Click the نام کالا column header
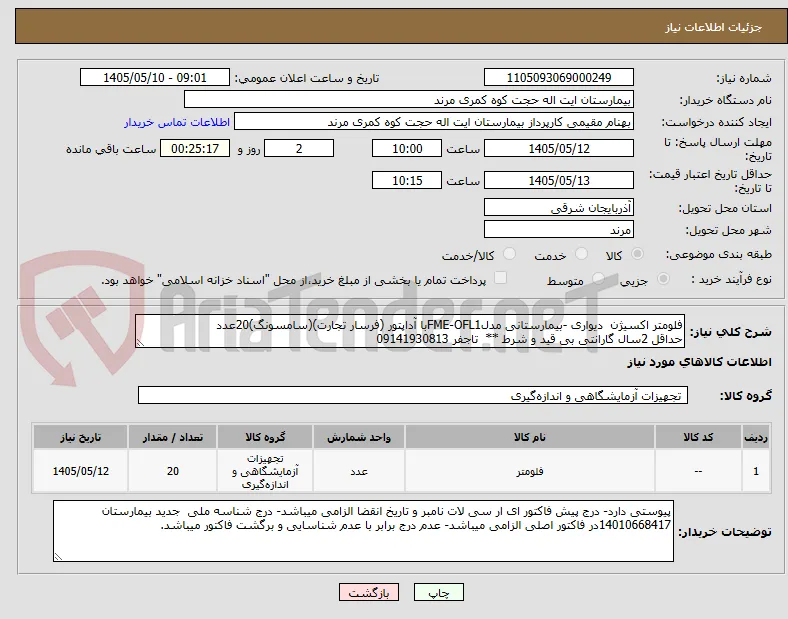Viewport: 788px width, 619px height. click(530, 437)
